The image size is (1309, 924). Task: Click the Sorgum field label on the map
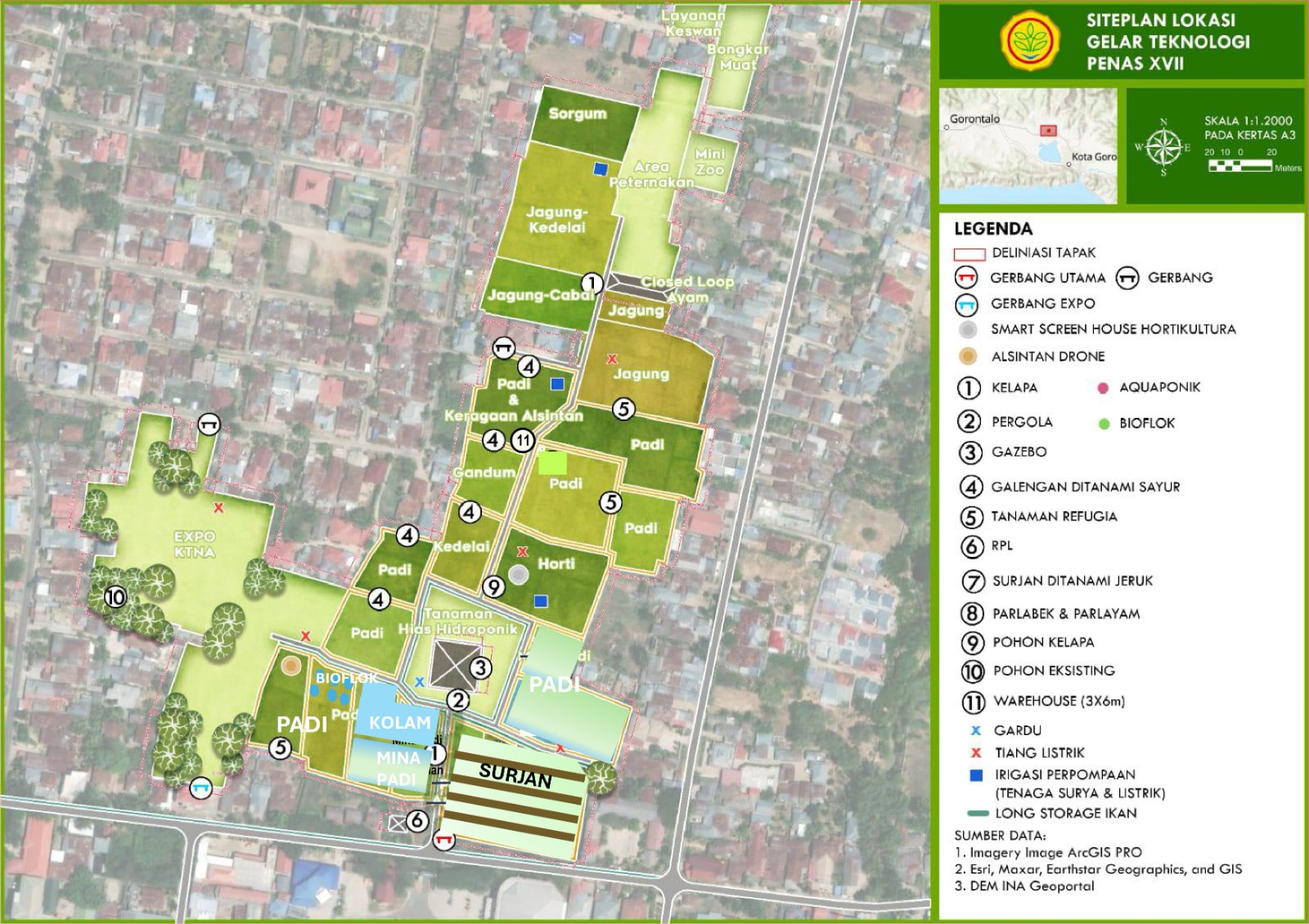click(578, 114)
